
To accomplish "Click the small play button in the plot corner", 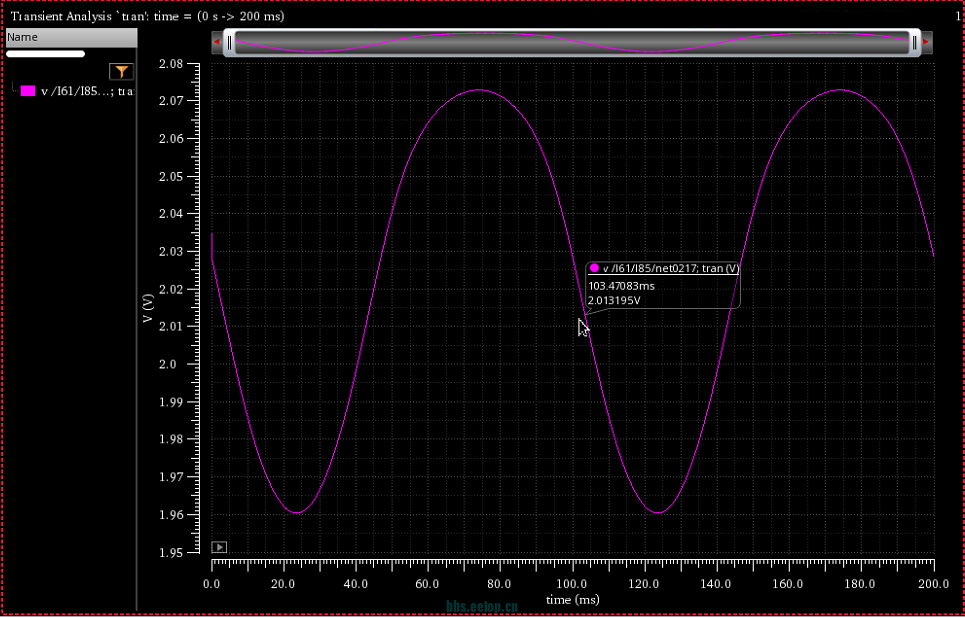I will pos(219,547).
